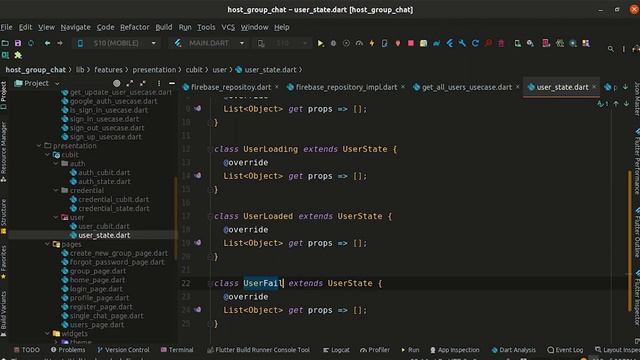Open the Tools menu

[x=206, y=27]
